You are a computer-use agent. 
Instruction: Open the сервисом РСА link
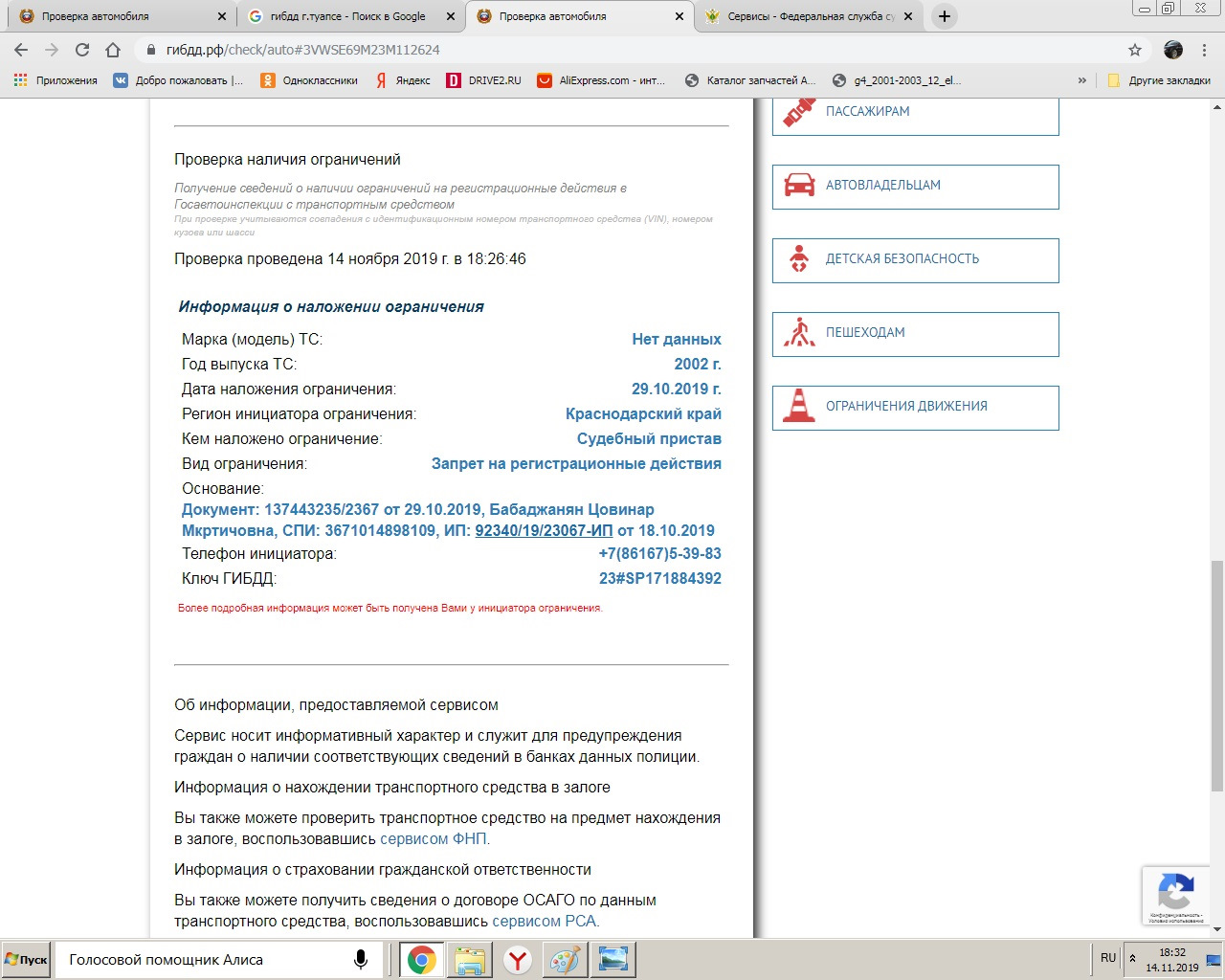(x=544, y=922)
